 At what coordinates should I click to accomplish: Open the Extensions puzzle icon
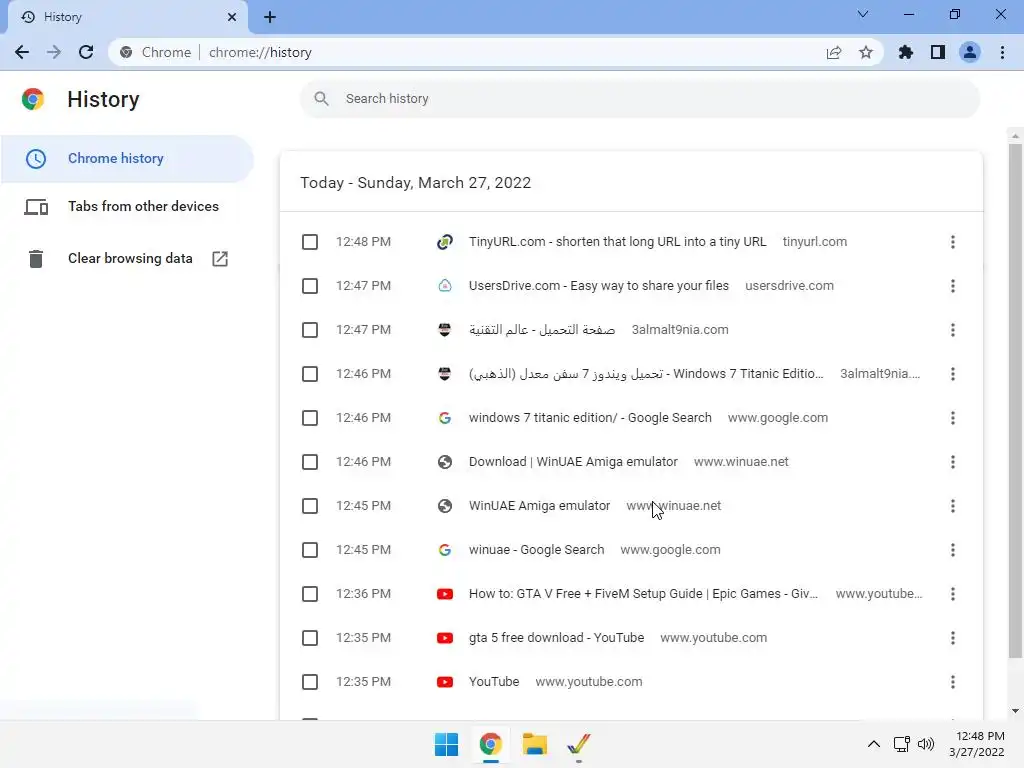905,52
